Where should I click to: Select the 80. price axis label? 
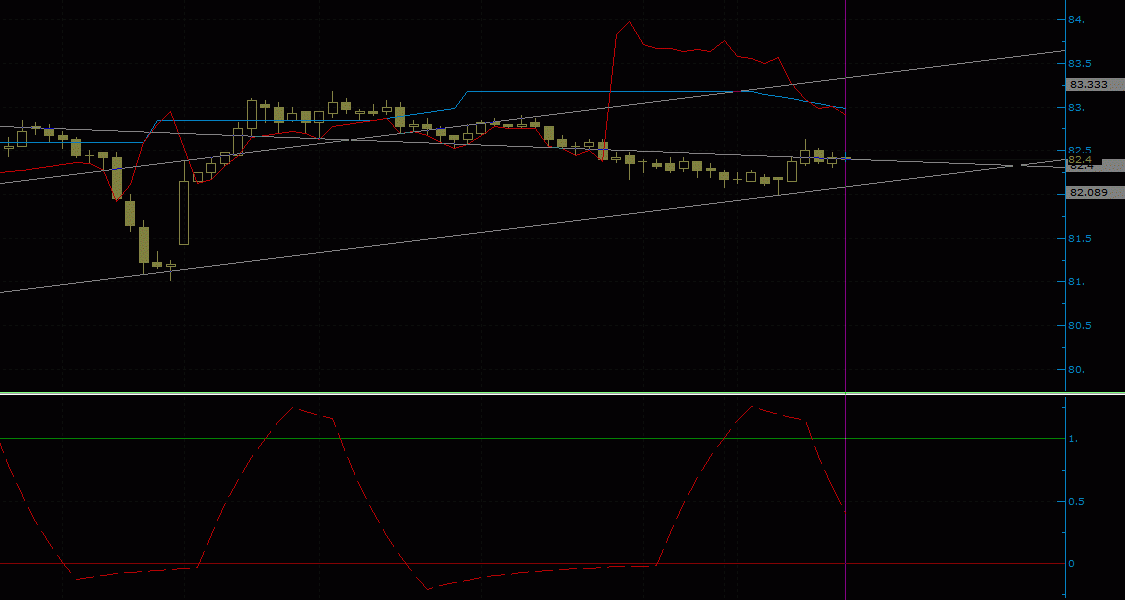1077,370
